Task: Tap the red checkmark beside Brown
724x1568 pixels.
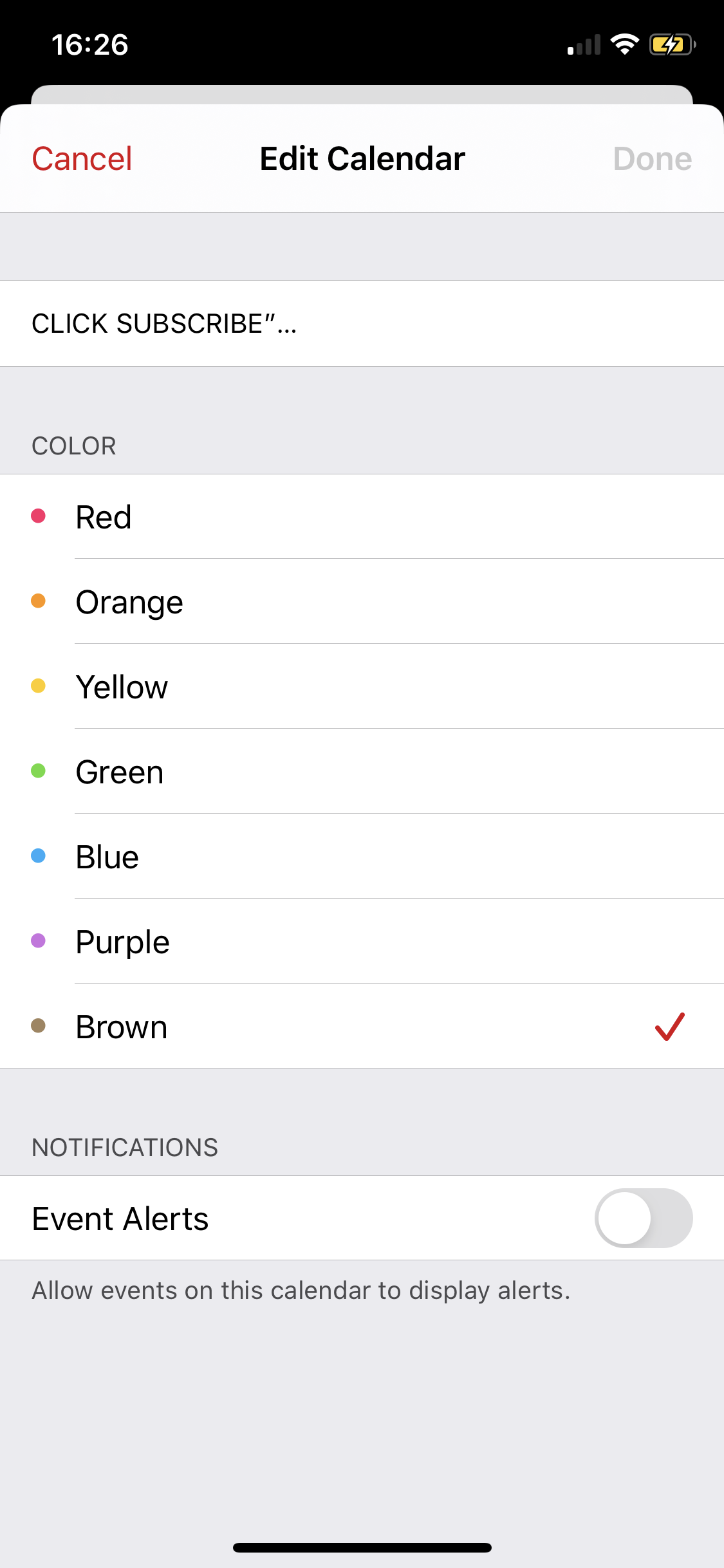Action: (x=669, y=1026)
